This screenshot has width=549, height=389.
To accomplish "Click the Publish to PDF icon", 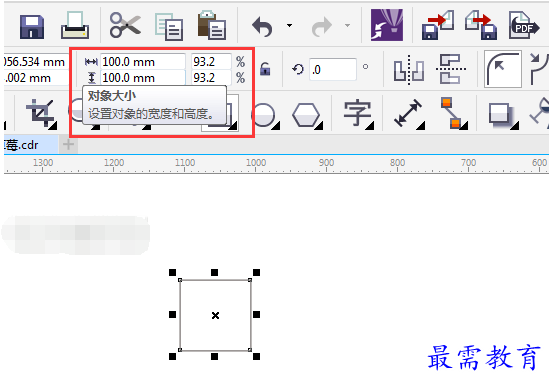I will click(x=524, y=25).
